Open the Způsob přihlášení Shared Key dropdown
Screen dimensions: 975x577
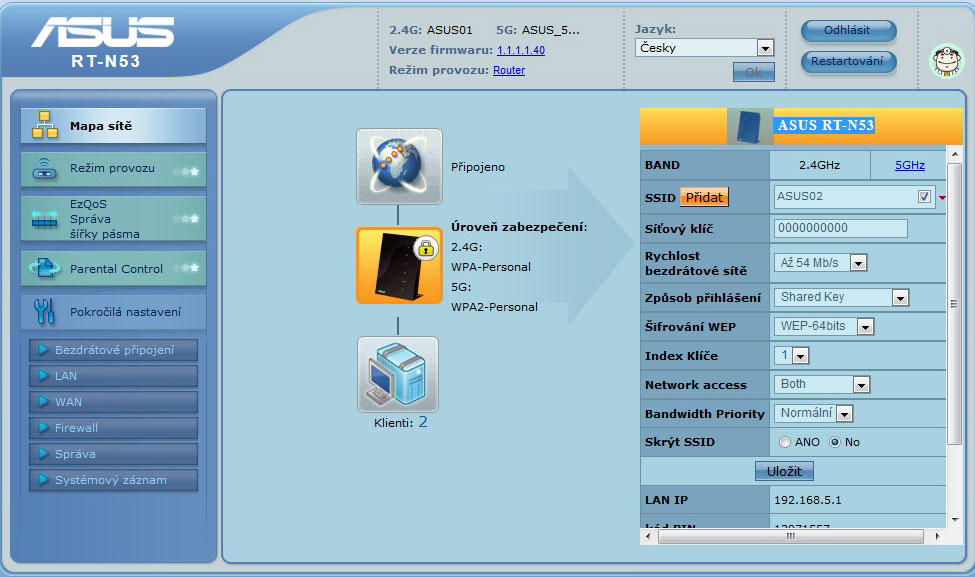tap(842, 298)
